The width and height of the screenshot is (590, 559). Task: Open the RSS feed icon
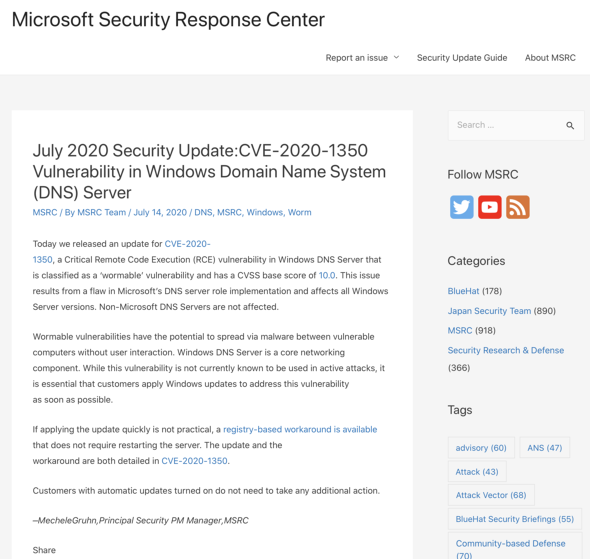pyautogui.click(x=518, y=207)
